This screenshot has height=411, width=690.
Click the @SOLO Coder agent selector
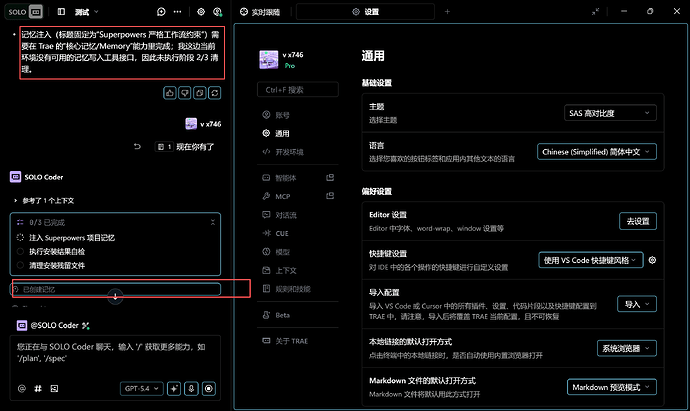point(53,326)
